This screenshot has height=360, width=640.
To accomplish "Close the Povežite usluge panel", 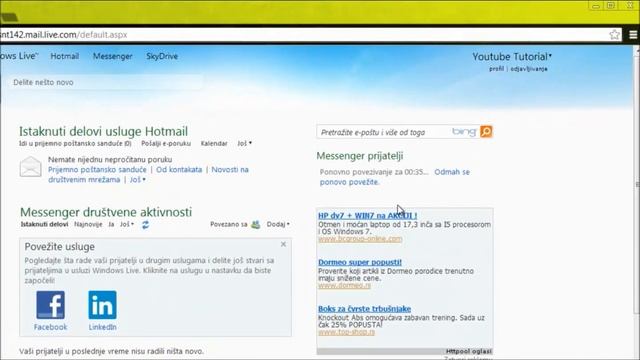I will (283, 244).
